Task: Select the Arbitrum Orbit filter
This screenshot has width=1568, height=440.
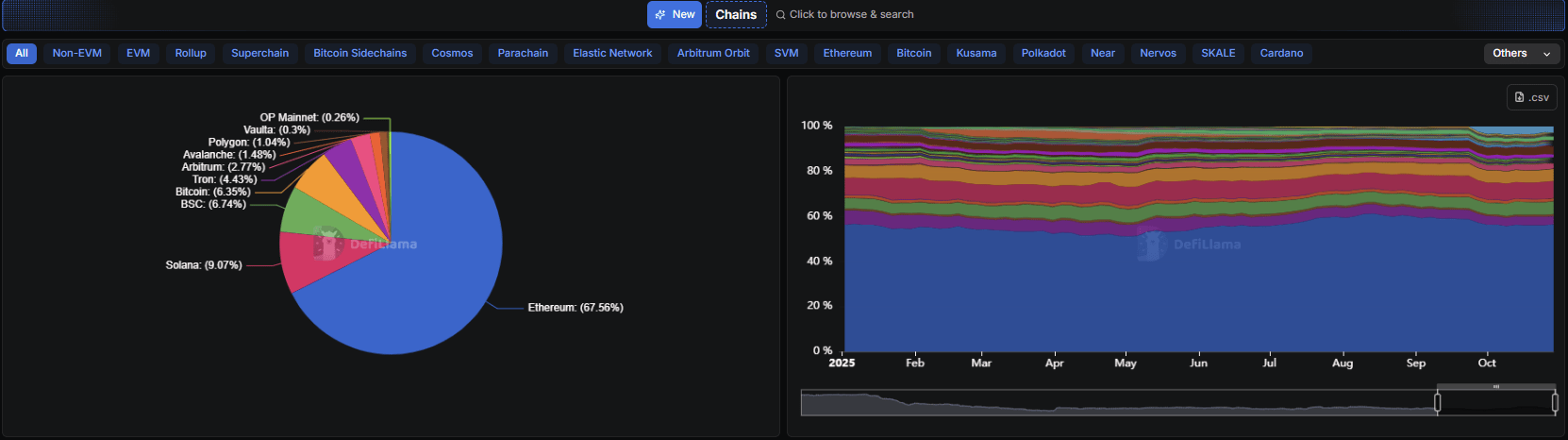Action: click(713, 53)
